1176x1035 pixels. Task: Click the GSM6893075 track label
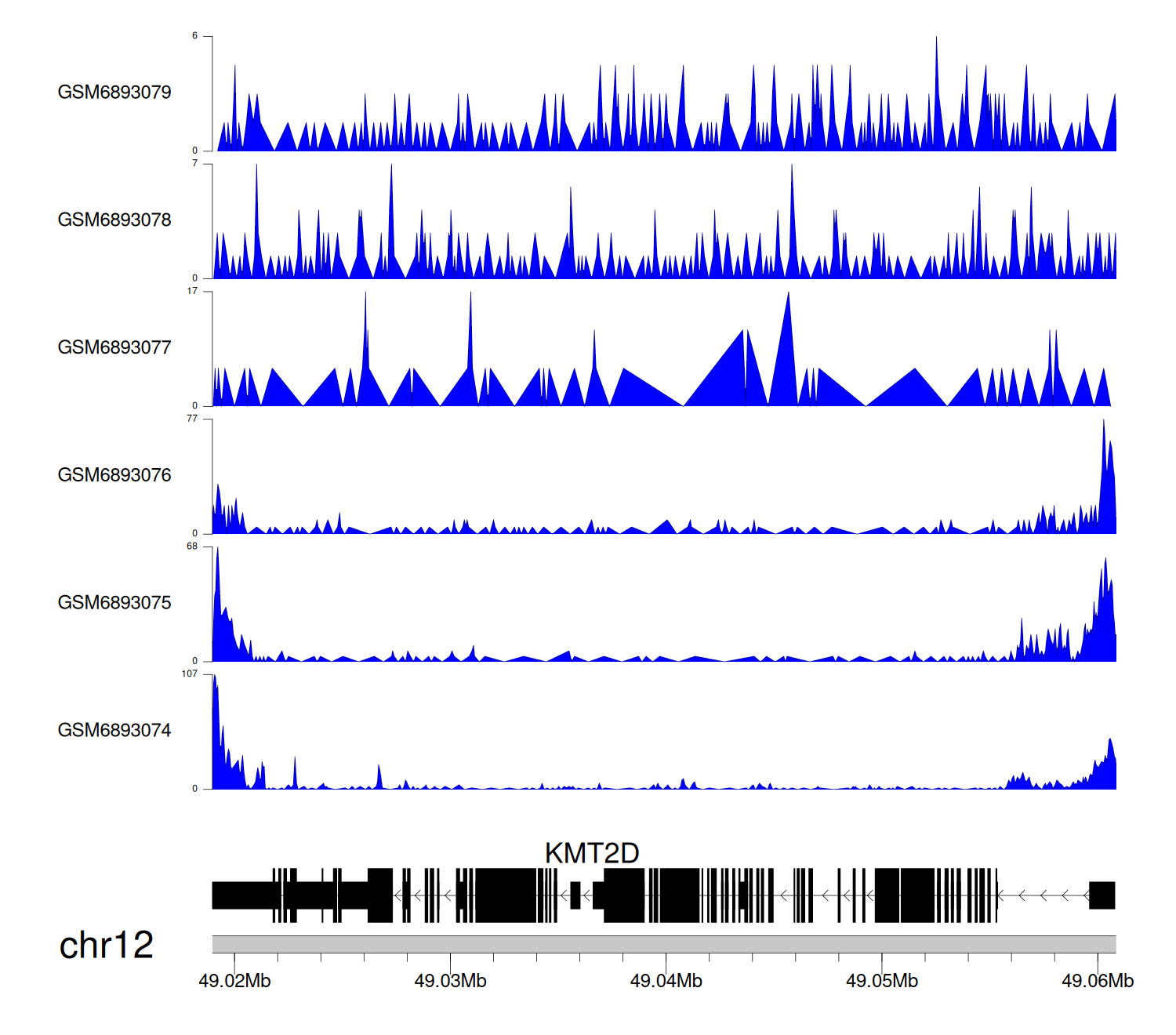(x=114, y=603)
